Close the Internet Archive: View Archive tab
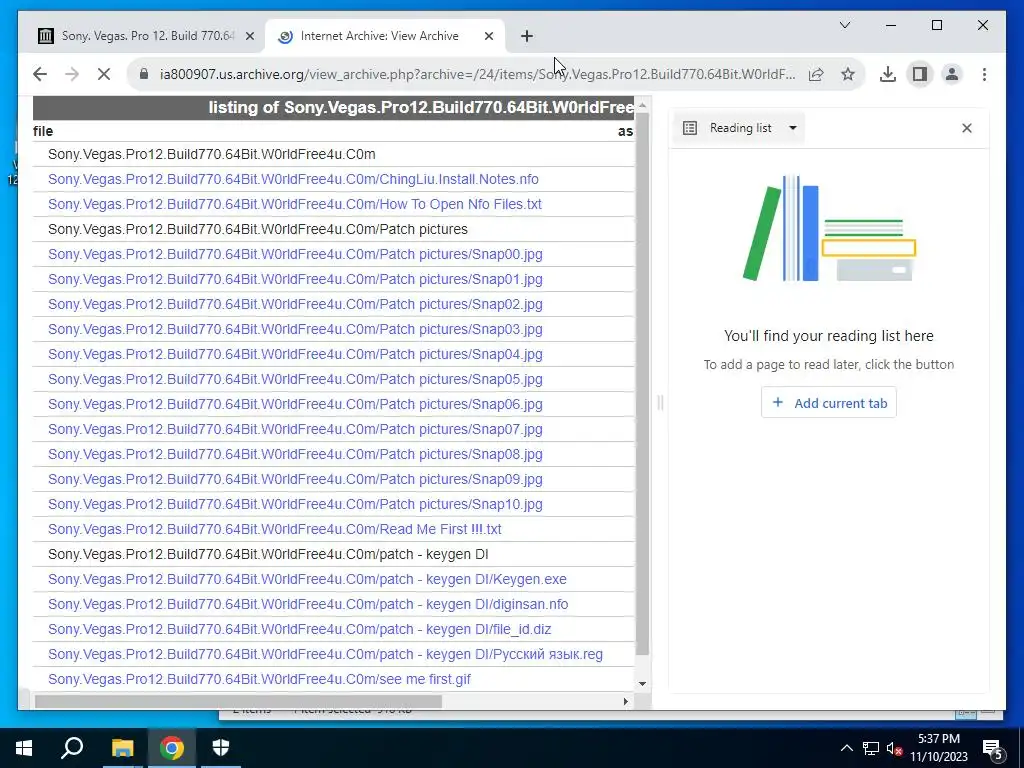This screenshot has height=768, width=1024. pos(488,36)
